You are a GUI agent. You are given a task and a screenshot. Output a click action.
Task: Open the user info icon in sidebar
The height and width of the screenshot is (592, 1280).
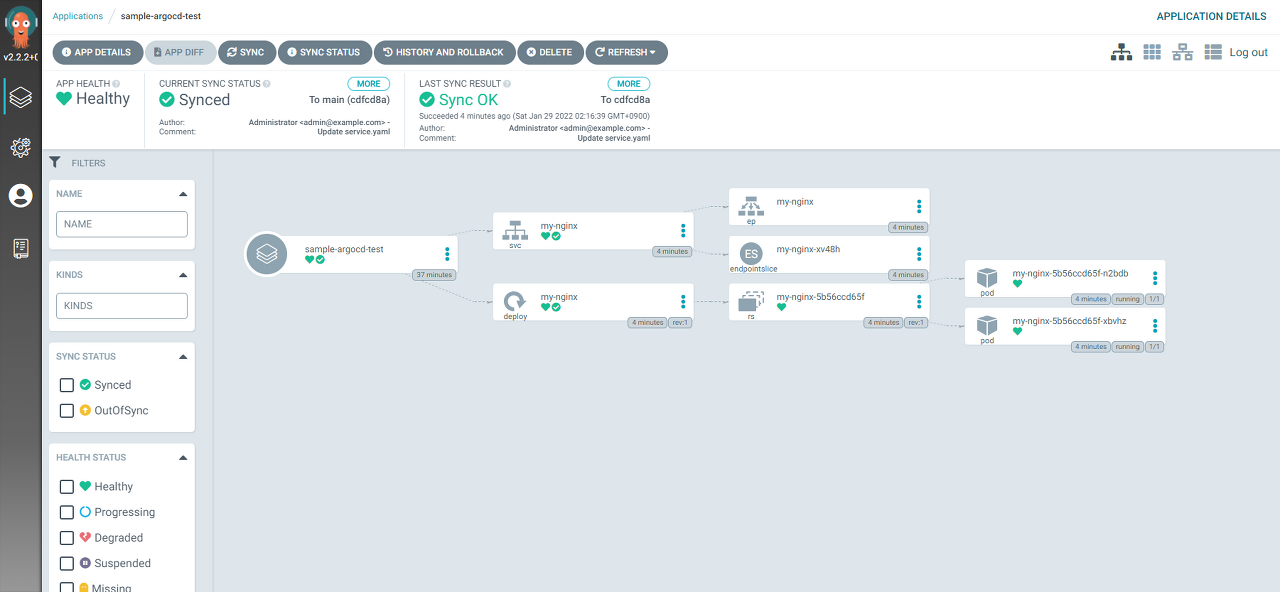pos(20,196)
